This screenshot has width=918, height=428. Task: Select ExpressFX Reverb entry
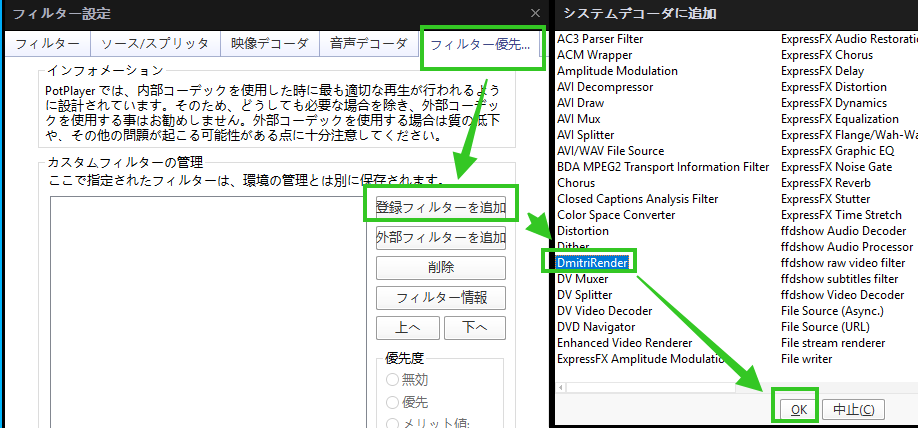(x=825, y=183)
